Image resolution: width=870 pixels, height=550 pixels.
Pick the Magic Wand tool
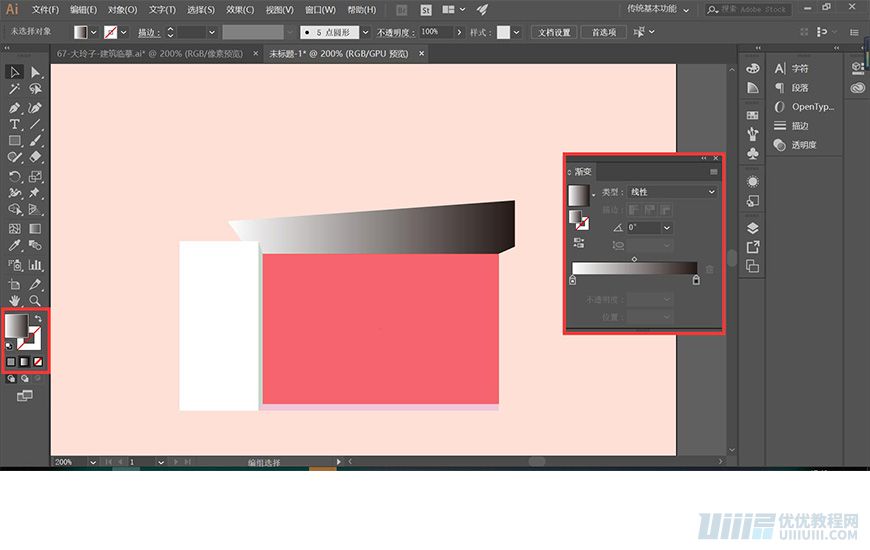coord(14,89)
